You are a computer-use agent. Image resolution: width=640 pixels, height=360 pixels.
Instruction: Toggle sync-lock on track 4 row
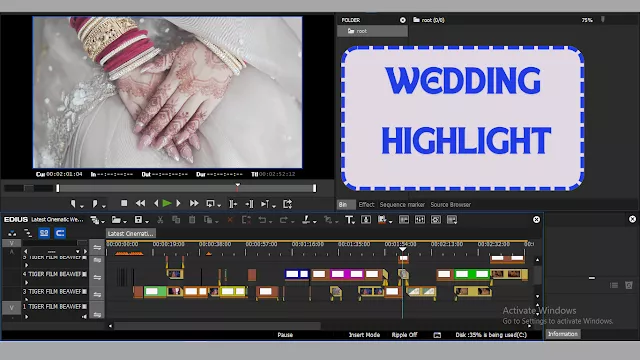click(x=97, y=277)
